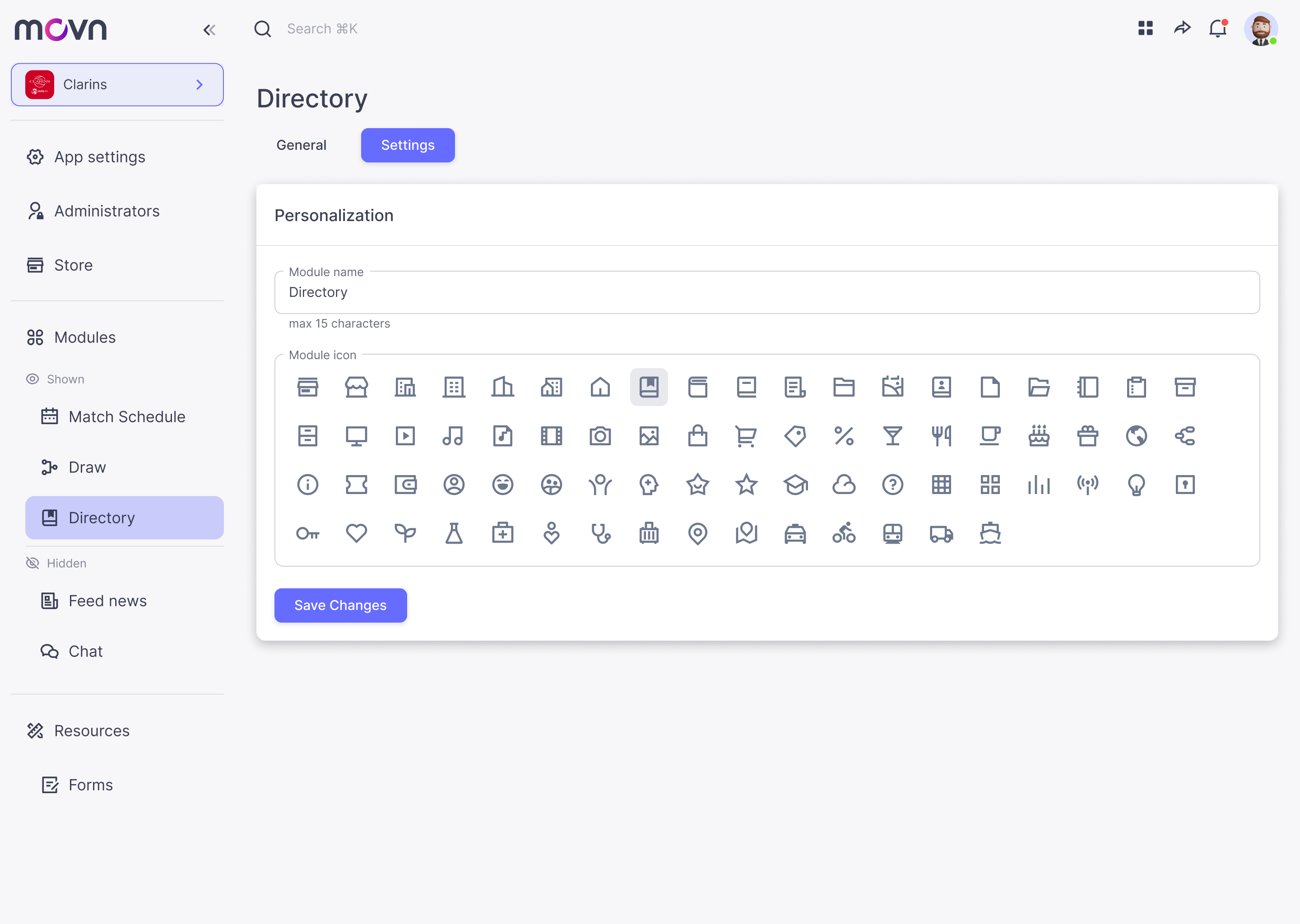
Task: Choose the birthday cake module icon
Action: pyautogui.click(x=1039, y=436)
